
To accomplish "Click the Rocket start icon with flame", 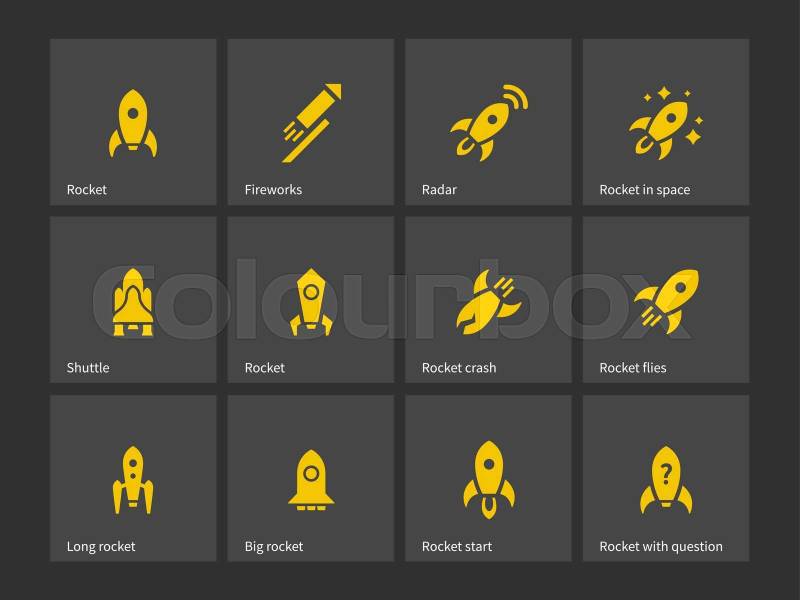I will [489, 480].
